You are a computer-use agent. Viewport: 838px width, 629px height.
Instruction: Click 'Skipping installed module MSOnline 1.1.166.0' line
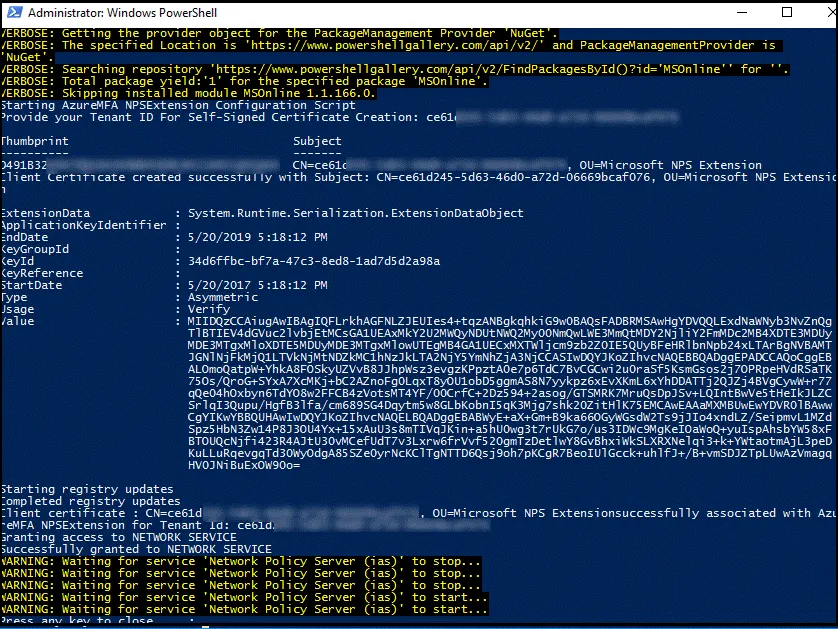(x=188, y=93)
